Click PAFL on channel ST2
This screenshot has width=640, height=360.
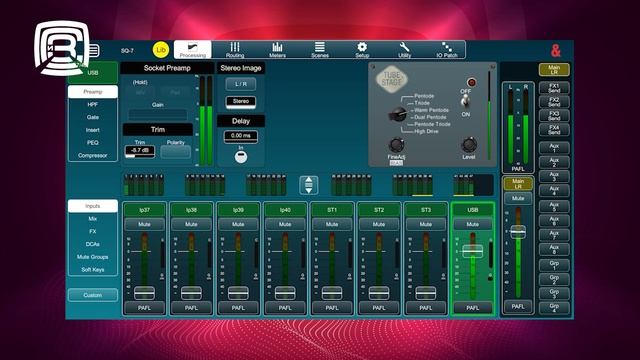tap(379, 308)
